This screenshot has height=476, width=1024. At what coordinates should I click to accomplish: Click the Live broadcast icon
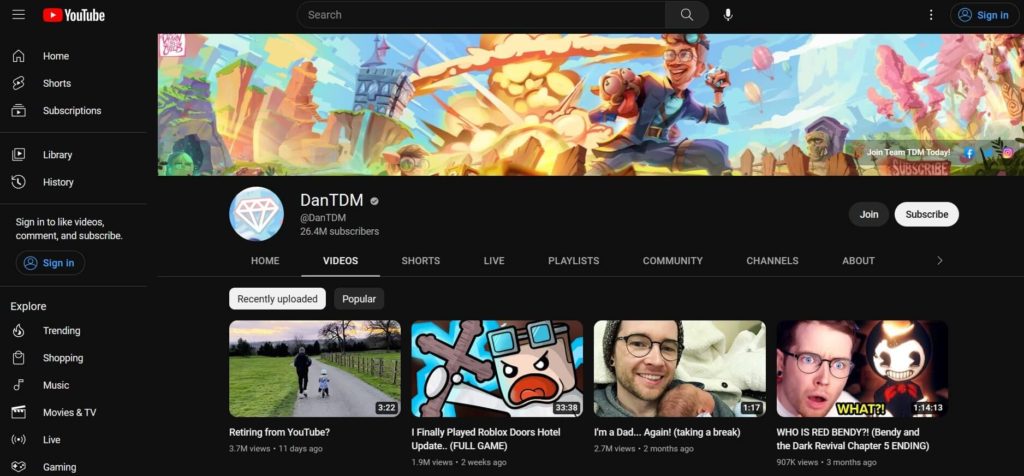click(x=18, y=440)
